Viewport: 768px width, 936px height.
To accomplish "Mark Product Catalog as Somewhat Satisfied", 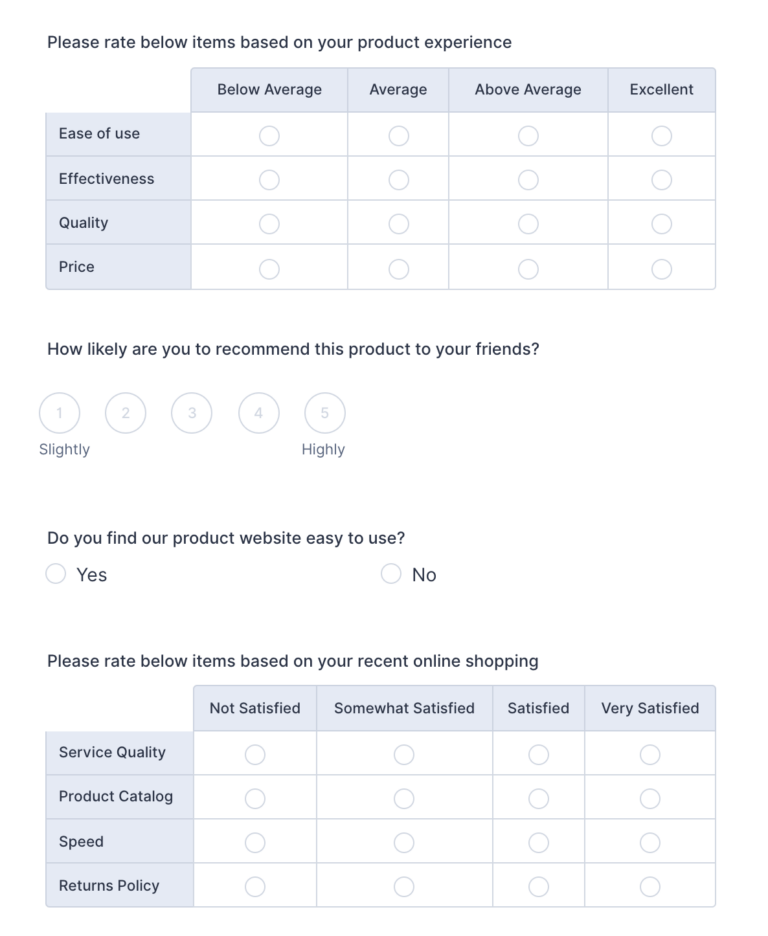I will 404,798.
